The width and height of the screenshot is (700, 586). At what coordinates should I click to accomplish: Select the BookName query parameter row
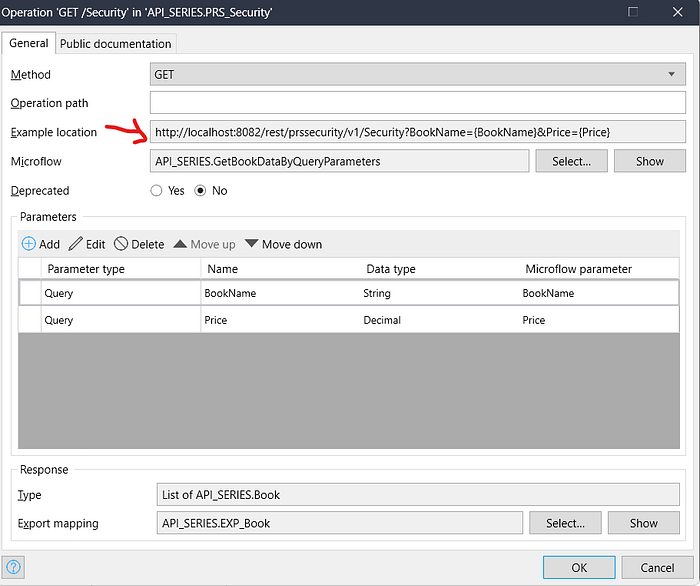click(350, 293)
